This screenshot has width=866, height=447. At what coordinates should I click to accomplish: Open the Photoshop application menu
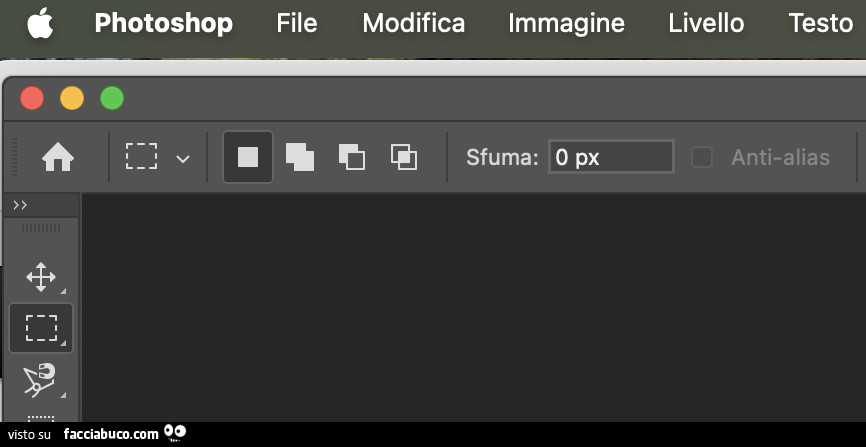coord(163,23)
